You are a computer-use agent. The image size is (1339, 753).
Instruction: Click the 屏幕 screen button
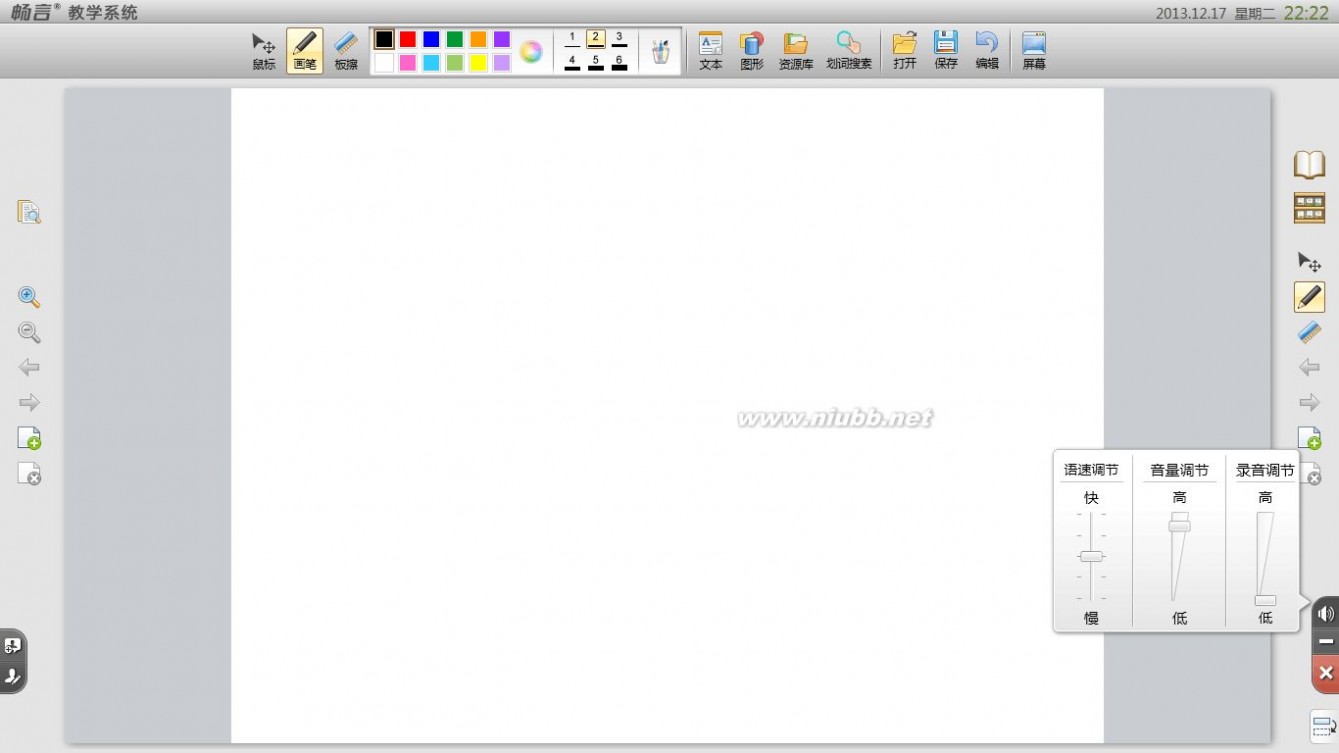click(1034, 51)
